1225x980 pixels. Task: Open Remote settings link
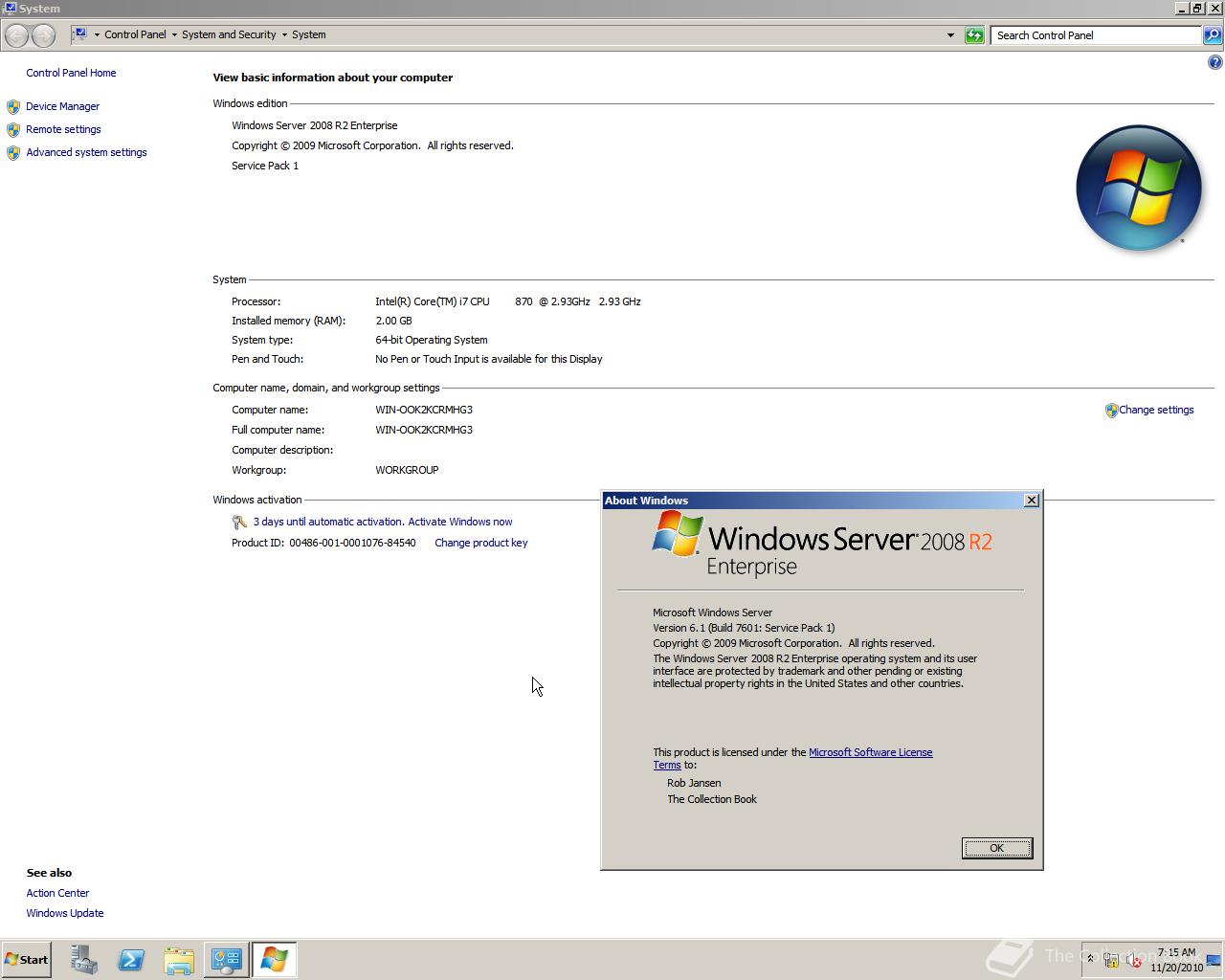coord(63,129)
